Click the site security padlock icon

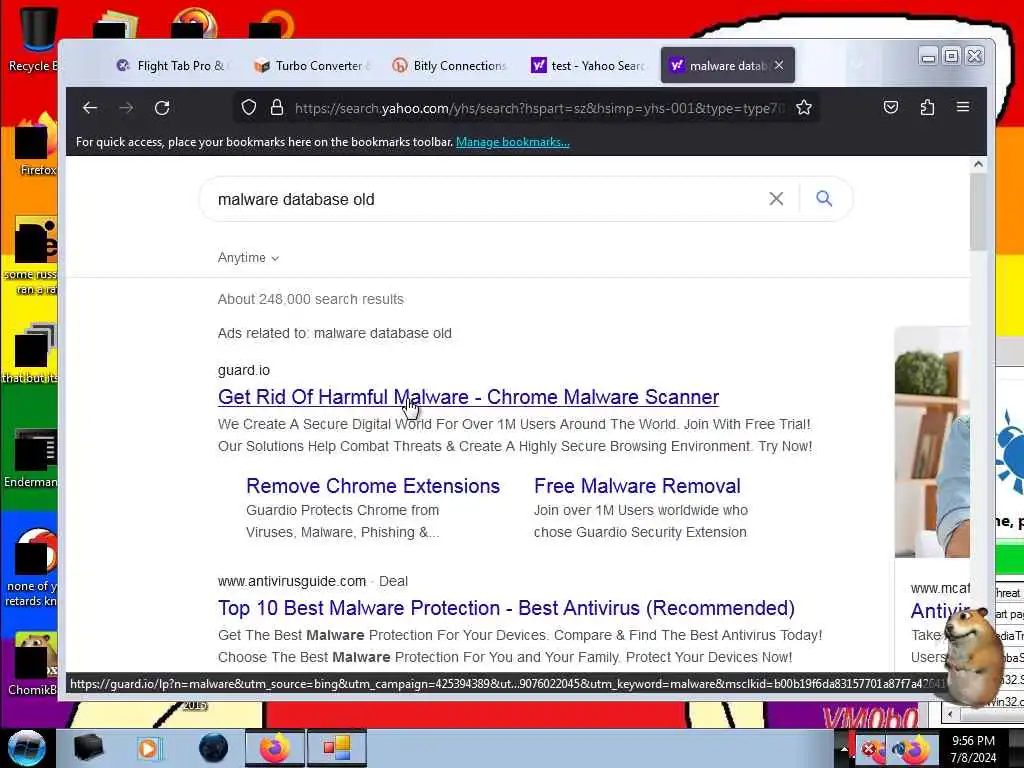277,108
